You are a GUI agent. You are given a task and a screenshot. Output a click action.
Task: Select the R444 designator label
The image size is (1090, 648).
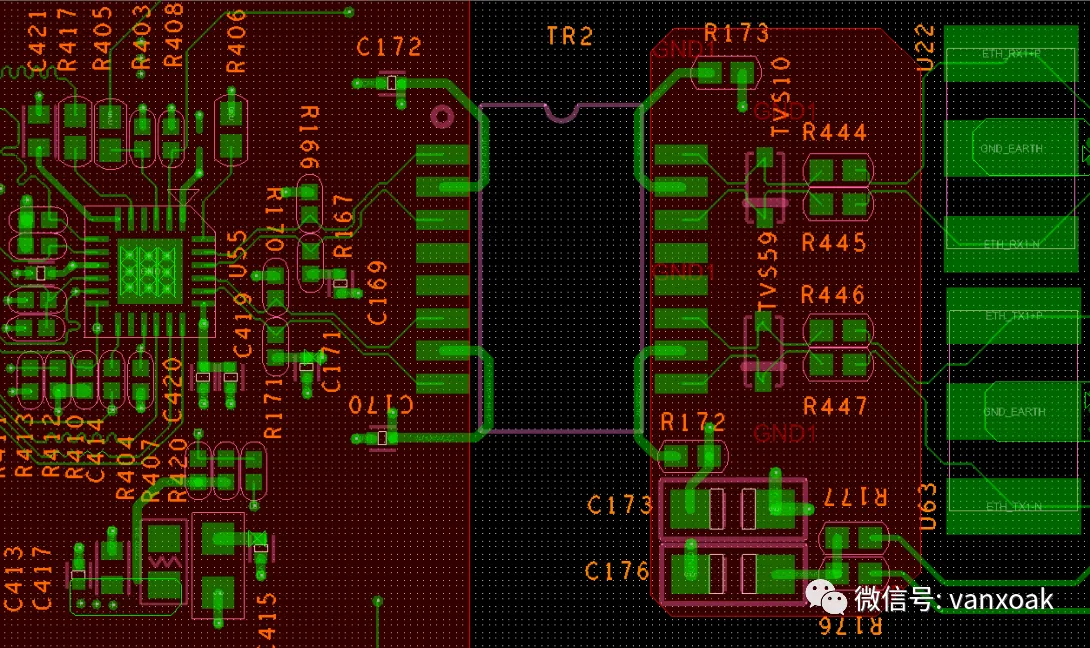pos(834,132)
